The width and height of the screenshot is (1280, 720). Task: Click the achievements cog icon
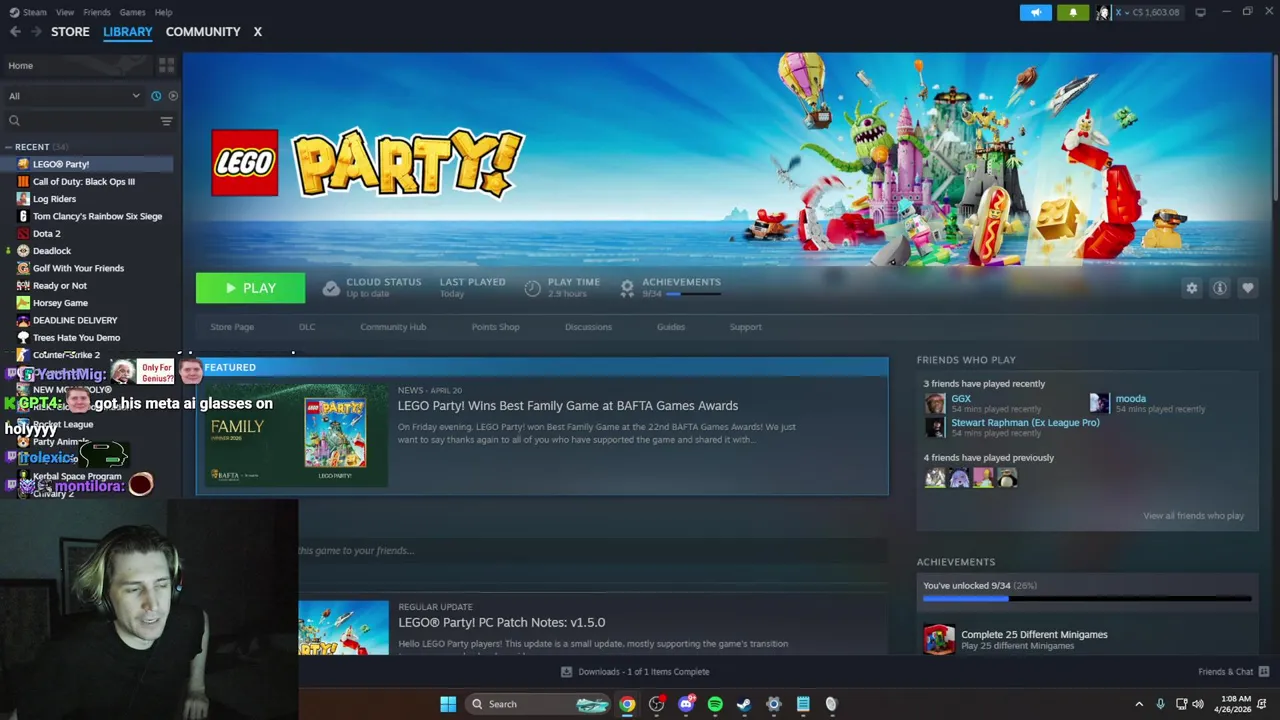click(627, 288)
